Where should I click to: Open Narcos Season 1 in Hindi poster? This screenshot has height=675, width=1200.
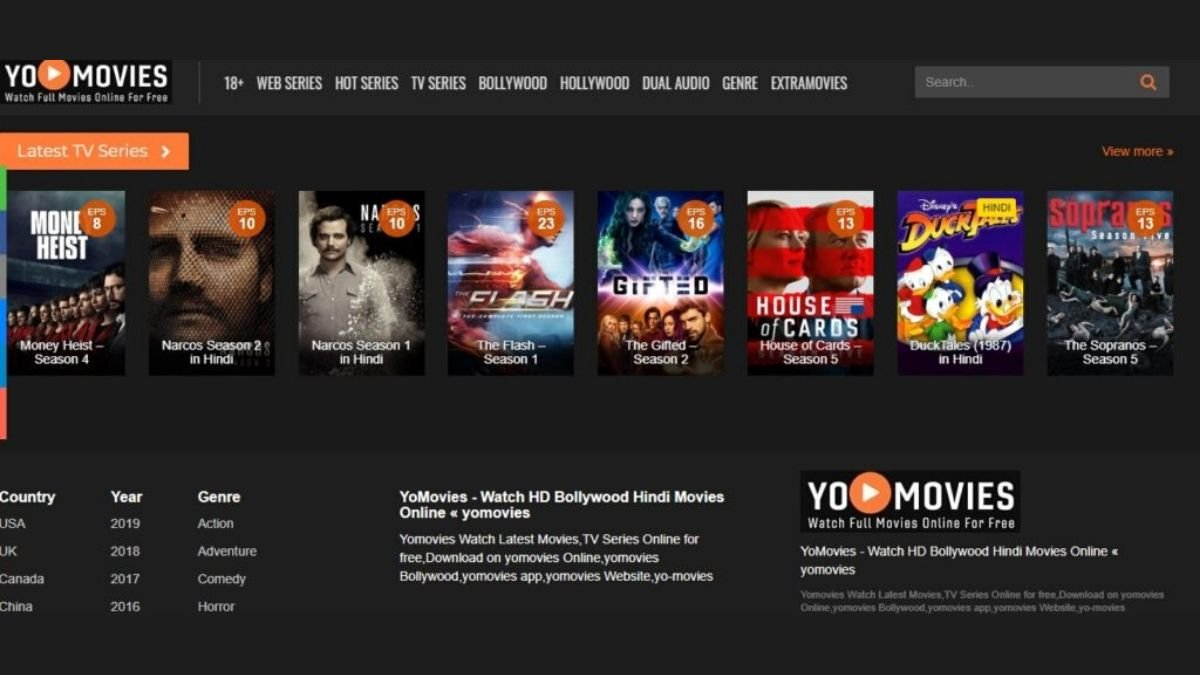(361, 283)
